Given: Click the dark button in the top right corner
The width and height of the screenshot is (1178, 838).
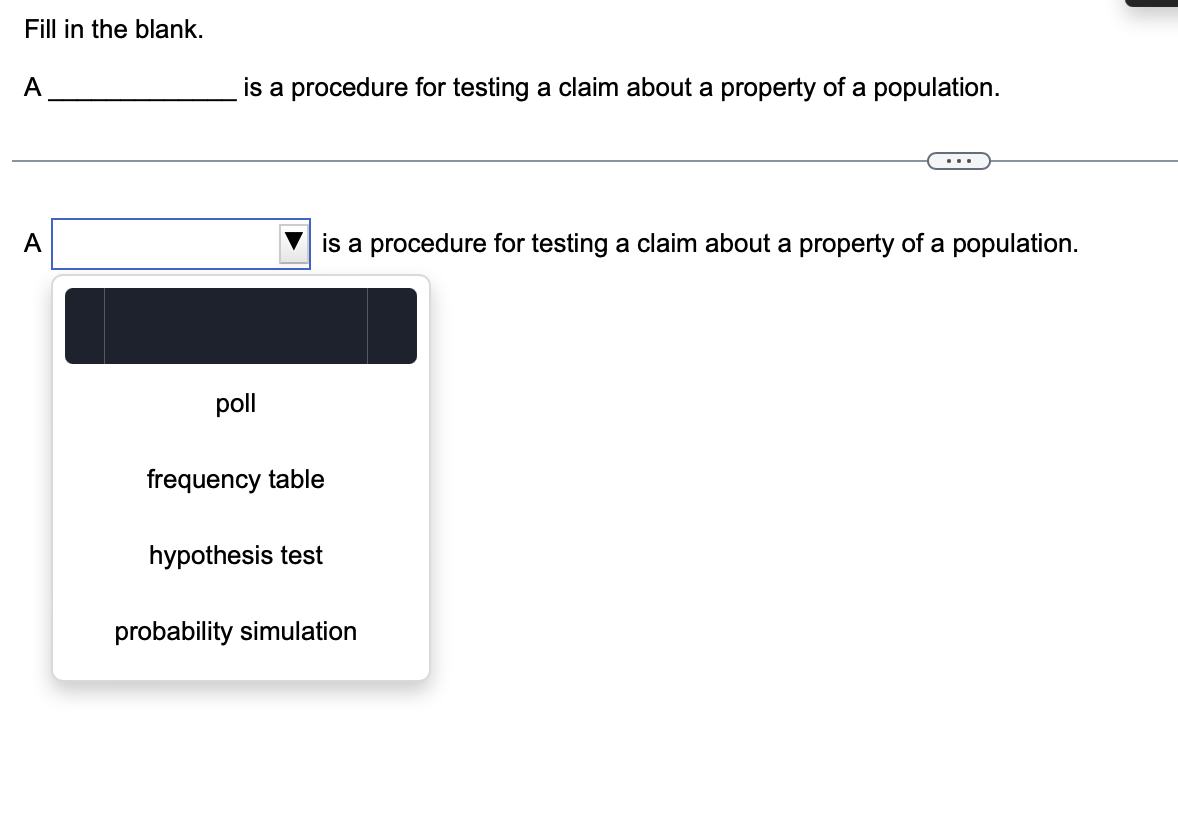Looking at the screenshot, I should pos(1150,5).
